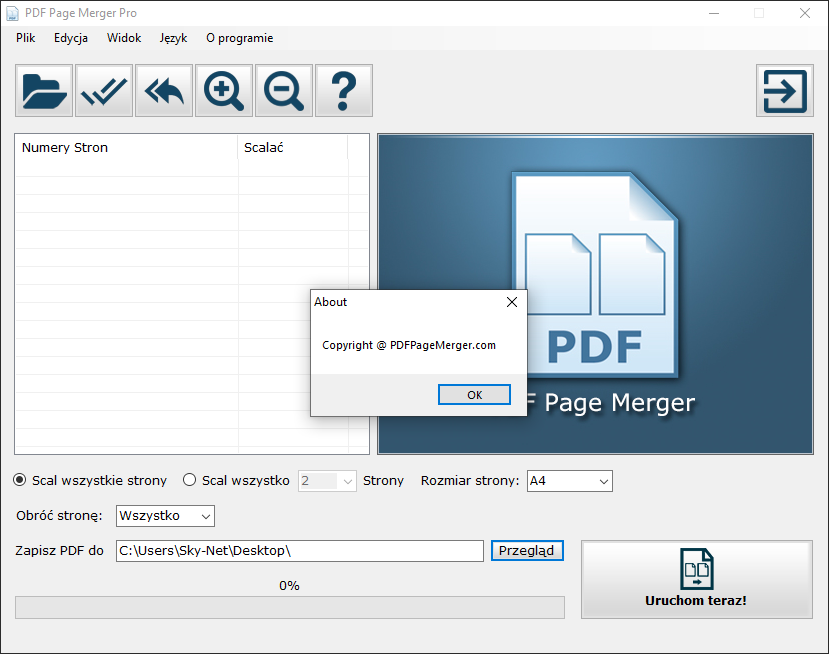Zoom in with the magnifier plus icon
Screen dimensions: 829x654
(224, 90)
